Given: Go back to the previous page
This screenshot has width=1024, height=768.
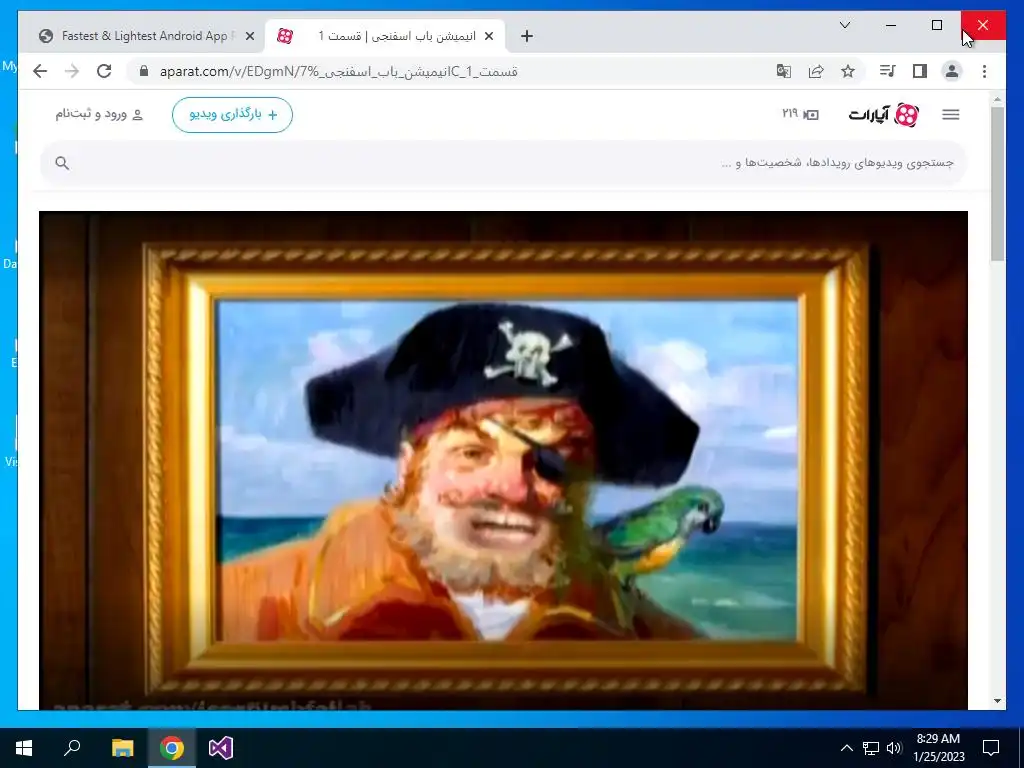Looking at the screenshot, I should [x=40, y=71].
